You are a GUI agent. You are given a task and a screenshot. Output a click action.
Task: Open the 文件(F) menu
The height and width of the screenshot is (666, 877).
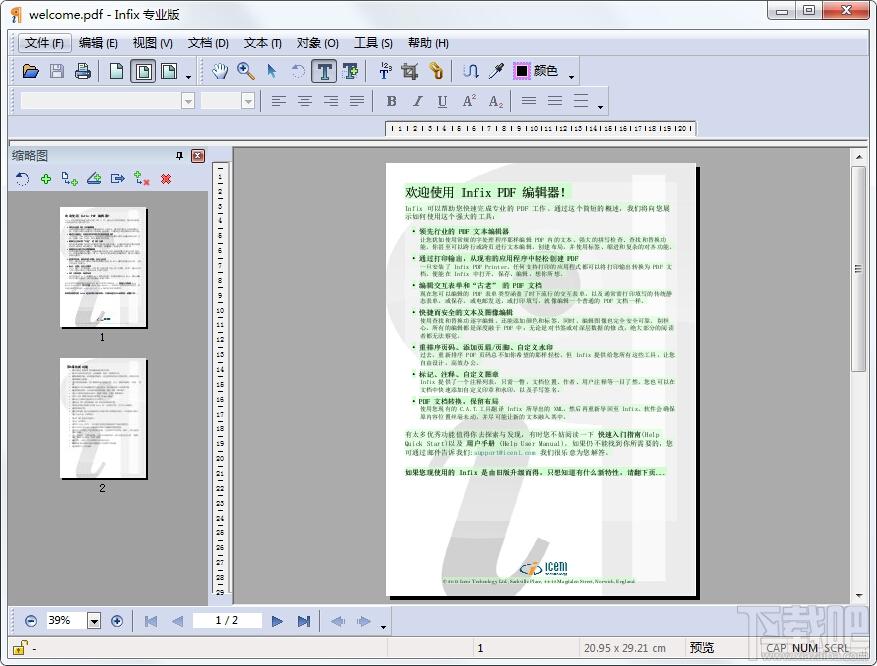tap(44, 42)
